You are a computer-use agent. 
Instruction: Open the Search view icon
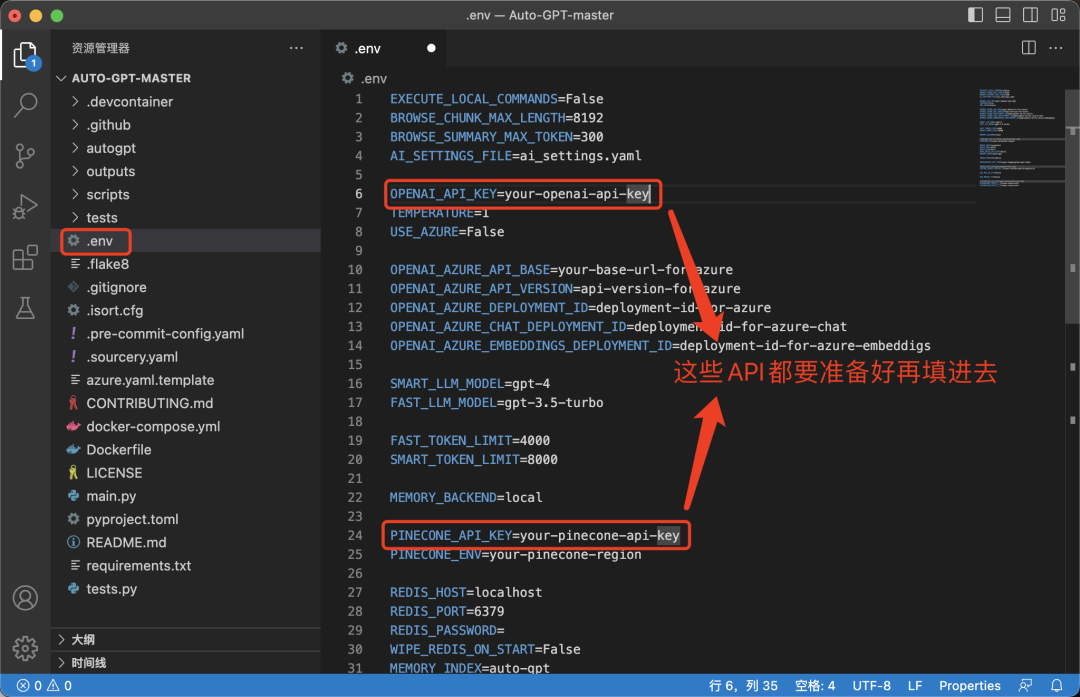pyautogui.click(x=25, y=105)
